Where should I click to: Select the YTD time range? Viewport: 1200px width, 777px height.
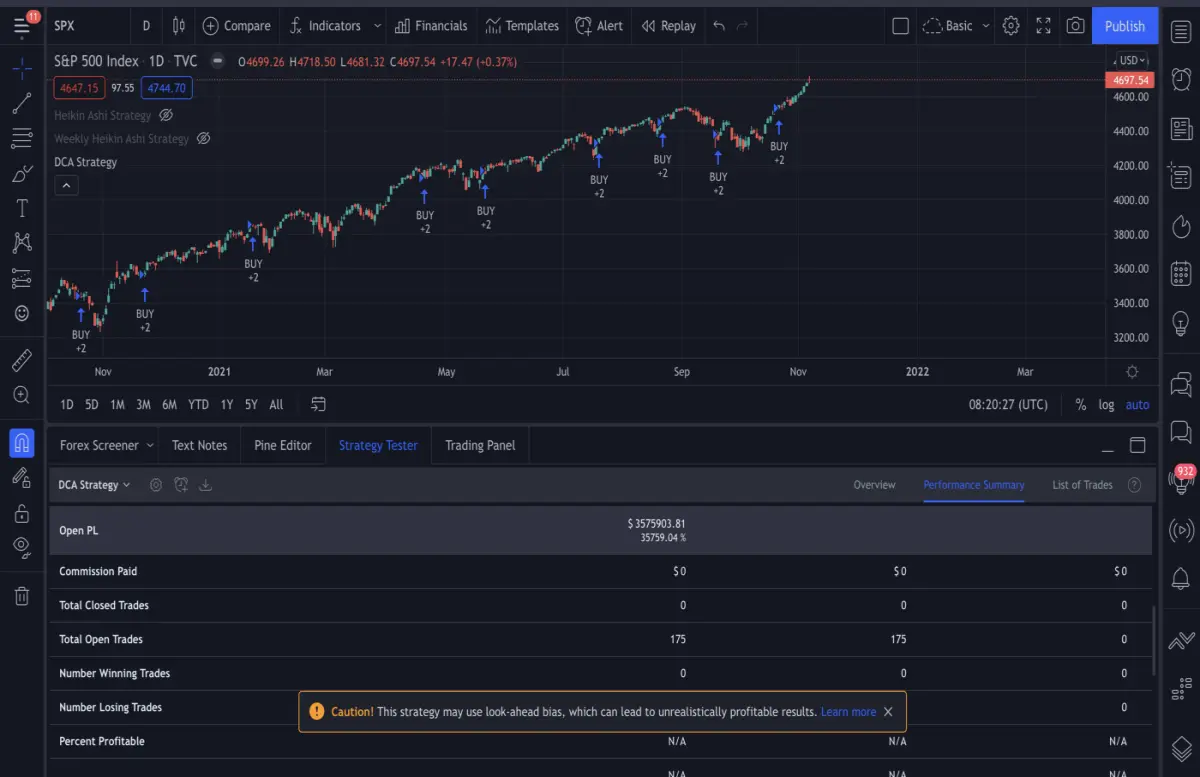click(198, 404)
